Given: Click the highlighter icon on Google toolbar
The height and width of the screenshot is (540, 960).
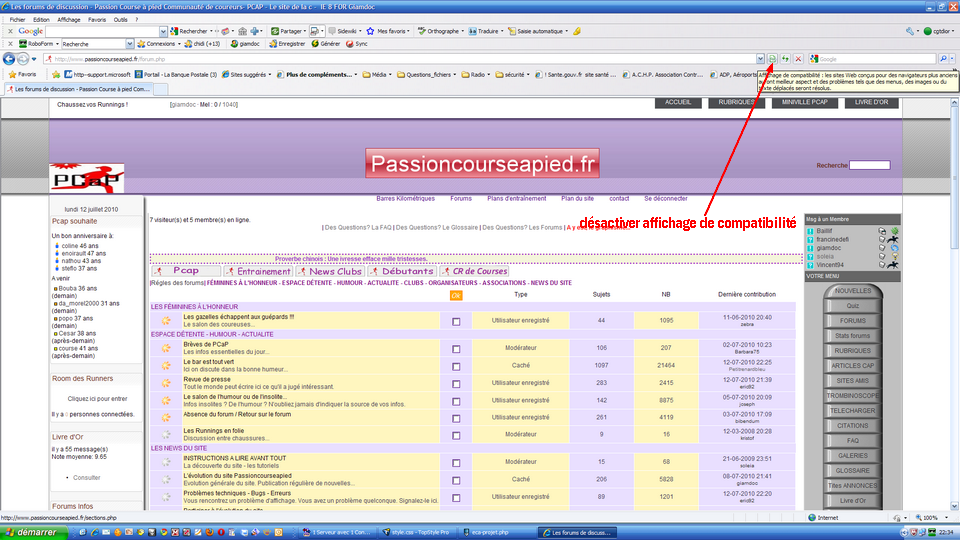Looking at the screenshot, I should coord(577,31).
